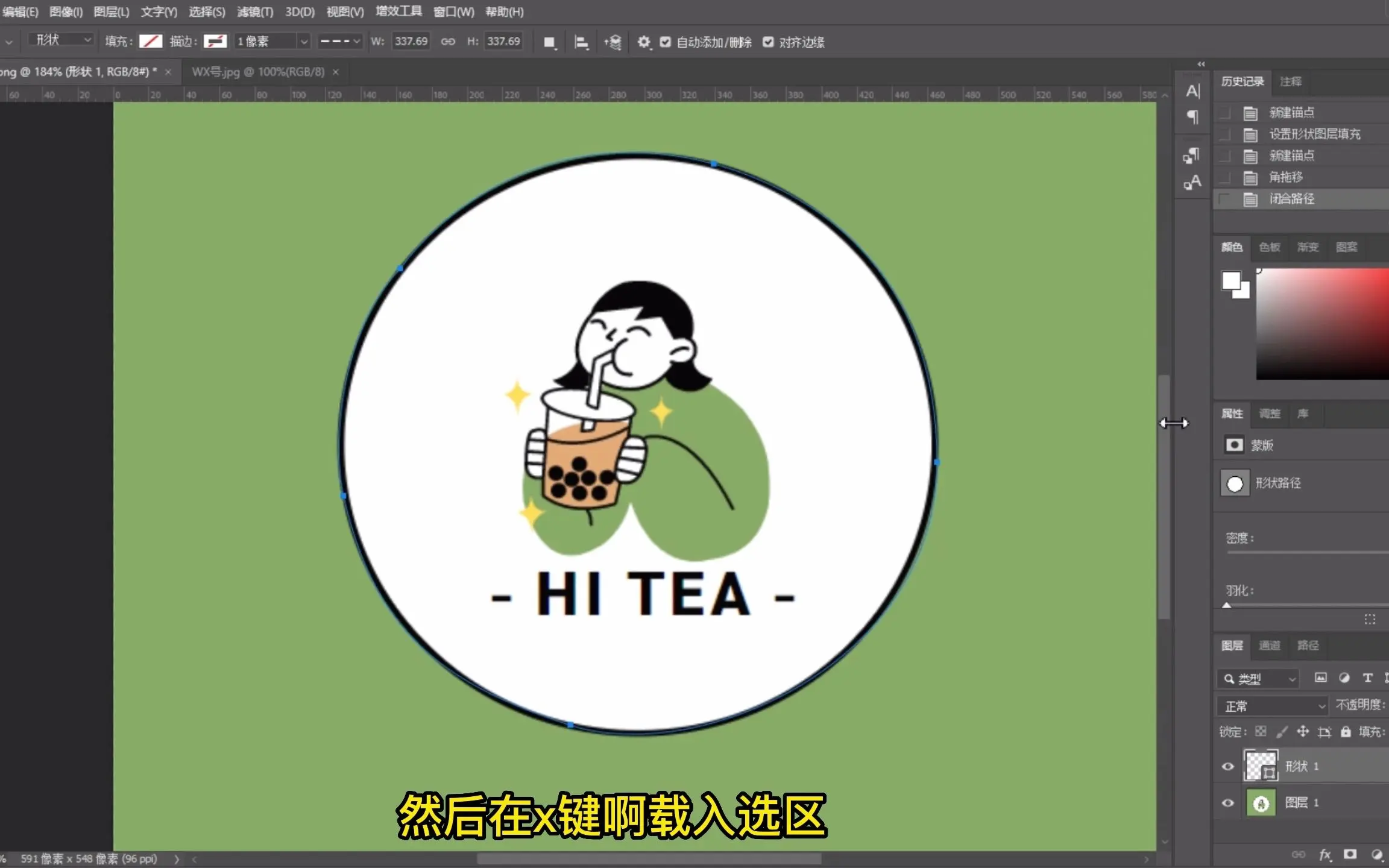This screenshot has height=868, width=1389.
Task: Open the gear settings options
Action: 644,42
